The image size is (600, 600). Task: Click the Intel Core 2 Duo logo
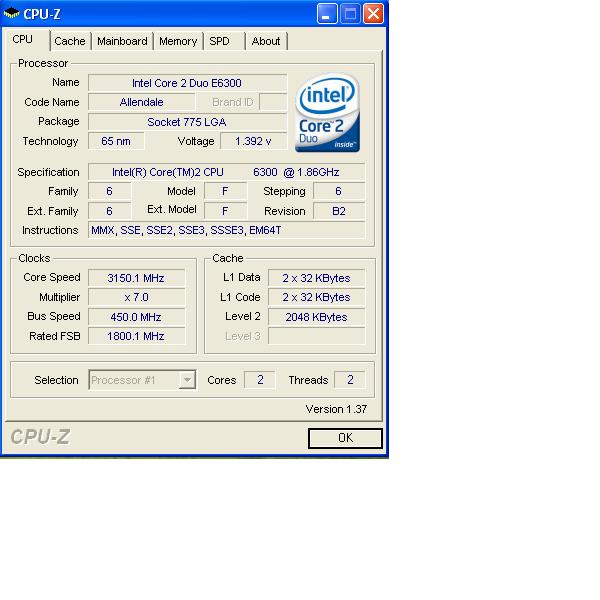point(328,112)
